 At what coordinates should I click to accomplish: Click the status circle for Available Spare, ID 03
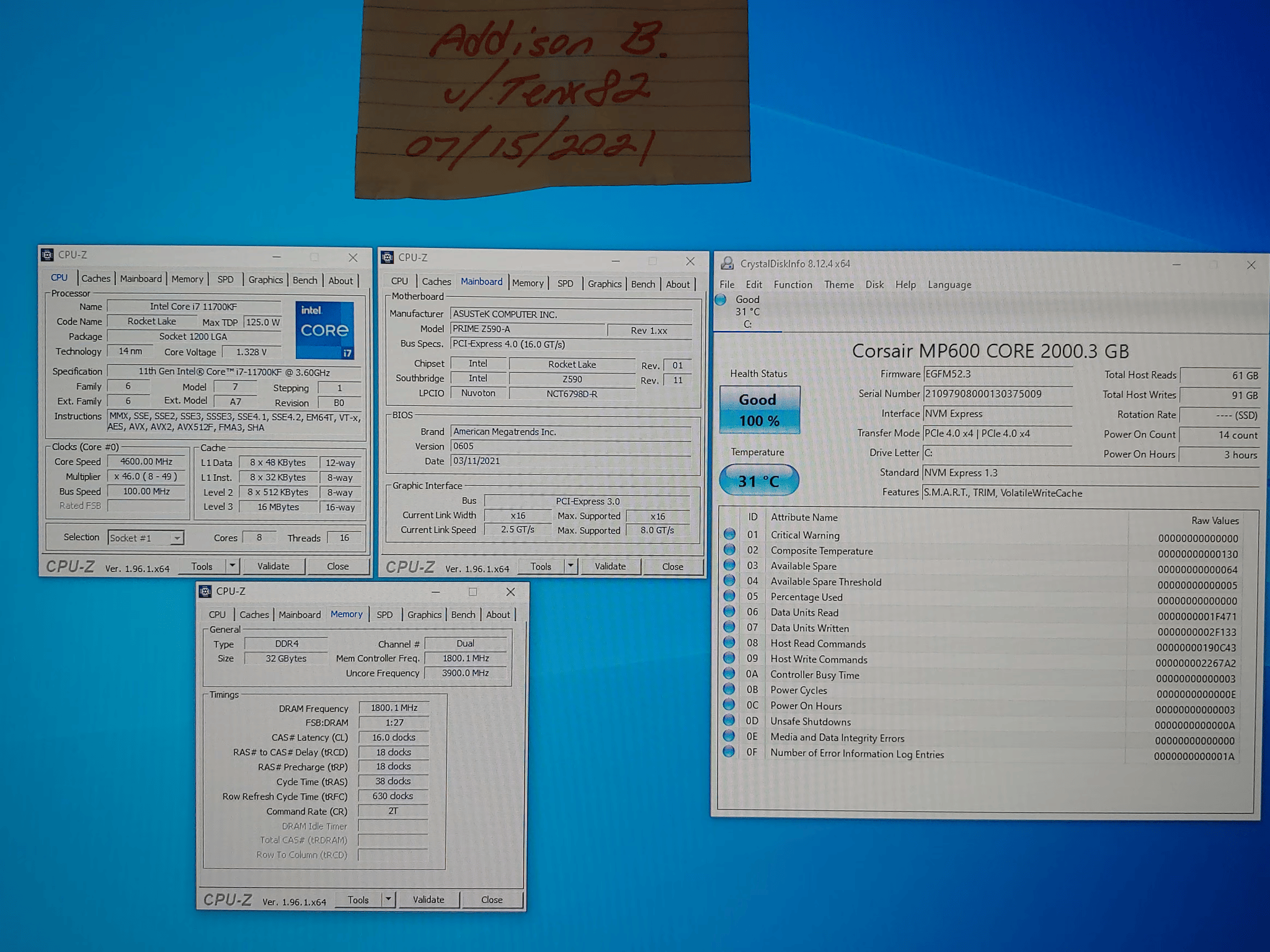point(729,565)
